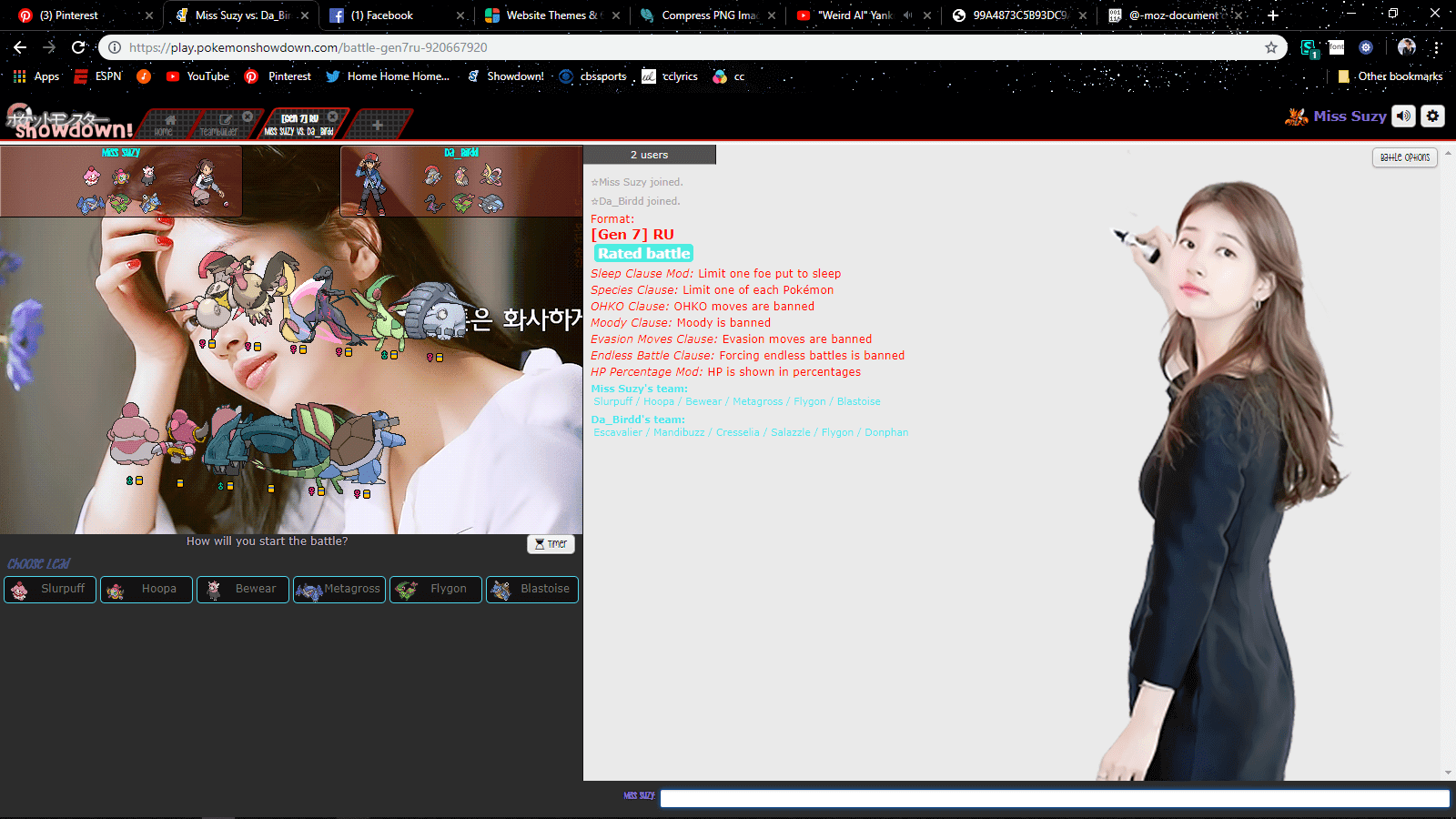Click Escavalier icon in Da_Birdd's team bar
Screen dimensions: 1456x819
click(x=433, y=175)
